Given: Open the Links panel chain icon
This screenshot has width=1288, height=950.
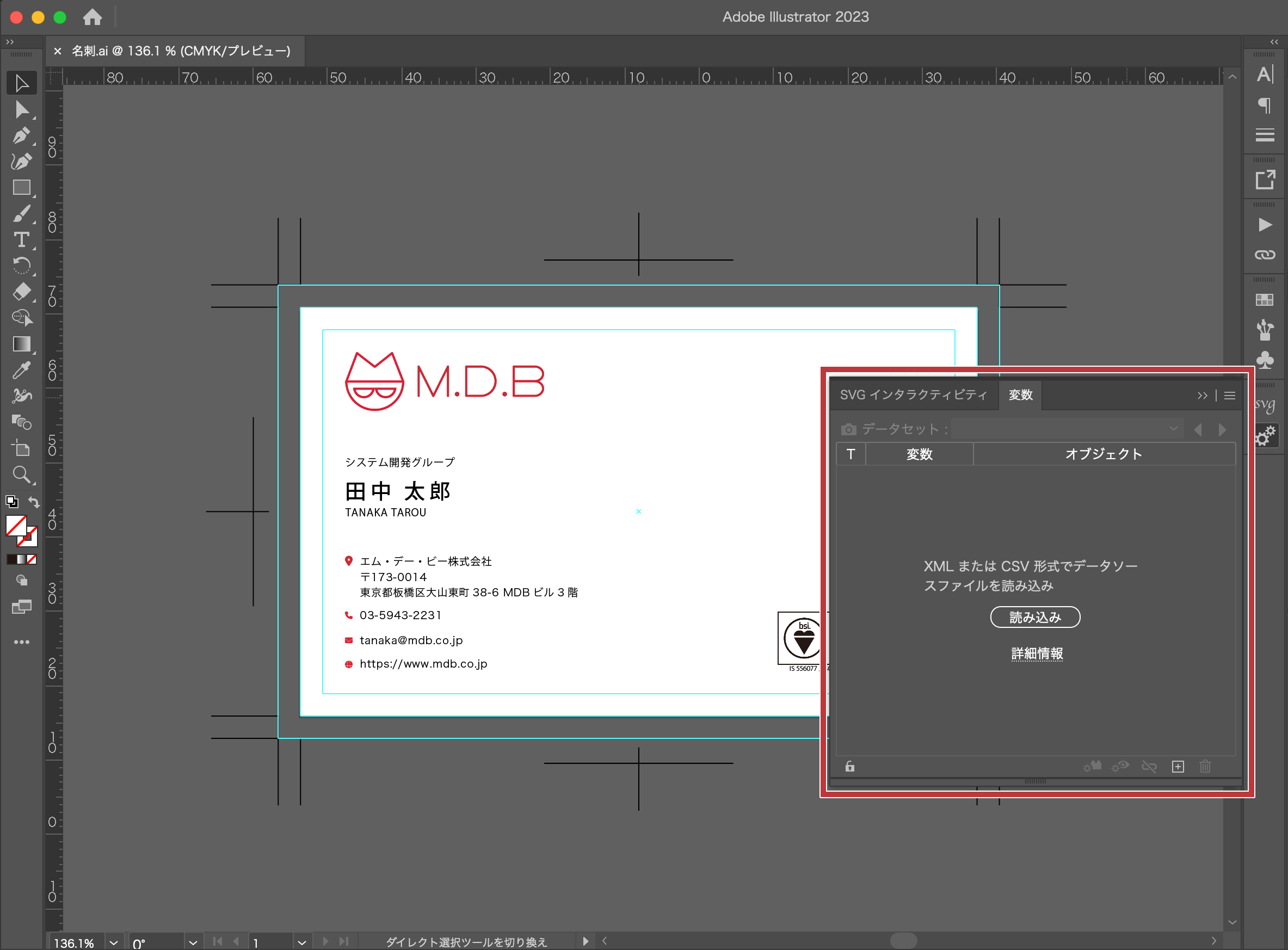Looking at the screenshot, I should (x=1265, y=255).
